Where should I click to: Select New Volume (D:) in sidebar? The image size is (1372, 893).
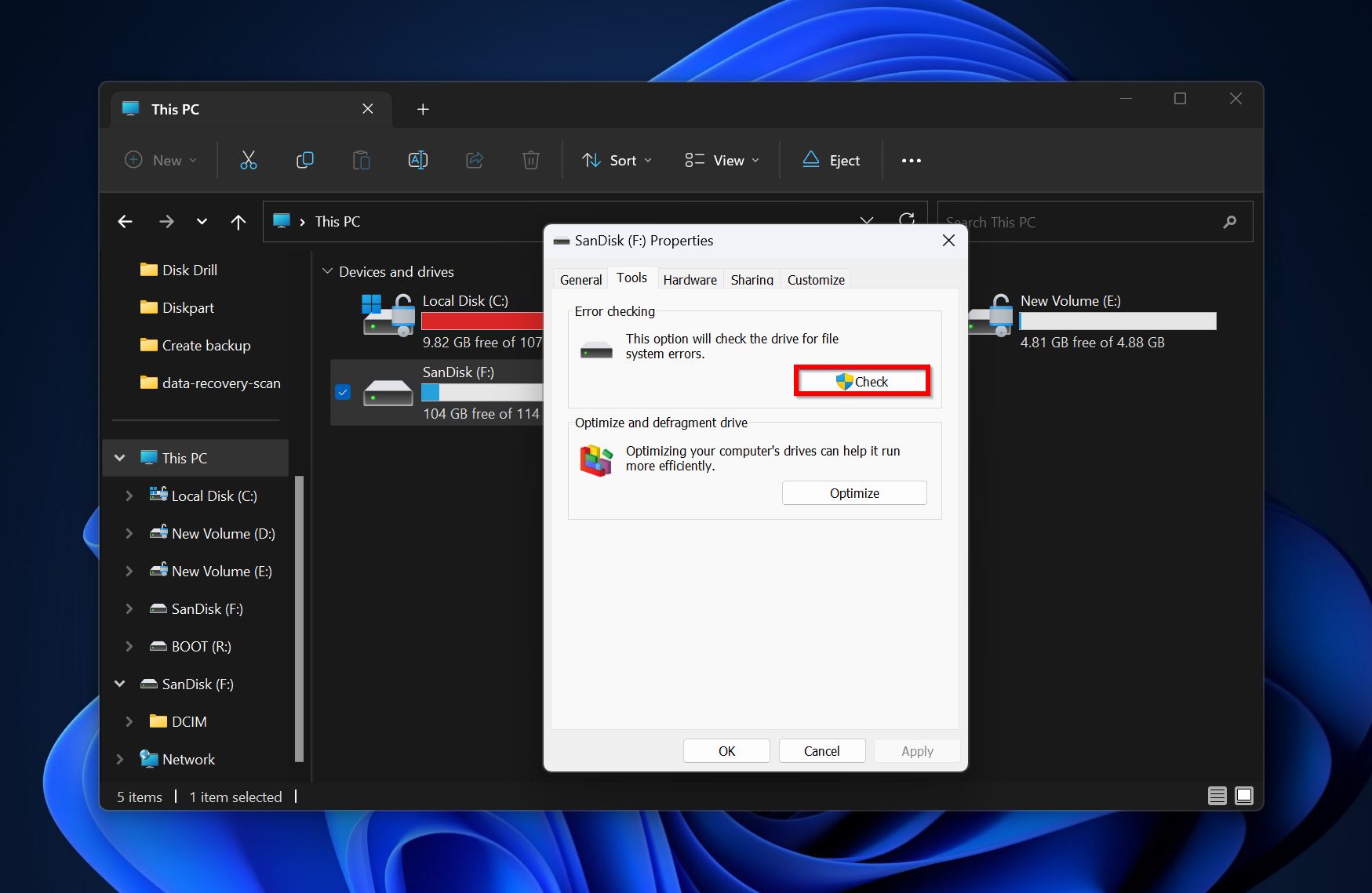pyautogui.click(x=224, y=533)
